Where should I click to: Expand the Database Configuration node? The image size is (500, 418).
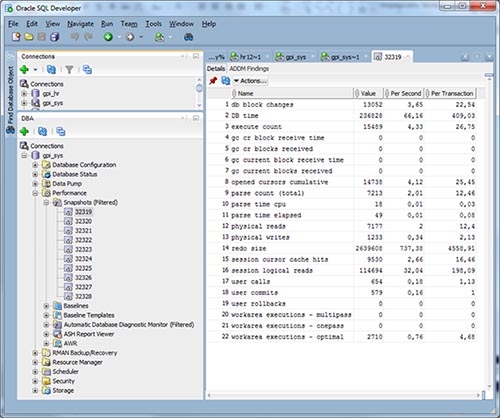point(35,165)
